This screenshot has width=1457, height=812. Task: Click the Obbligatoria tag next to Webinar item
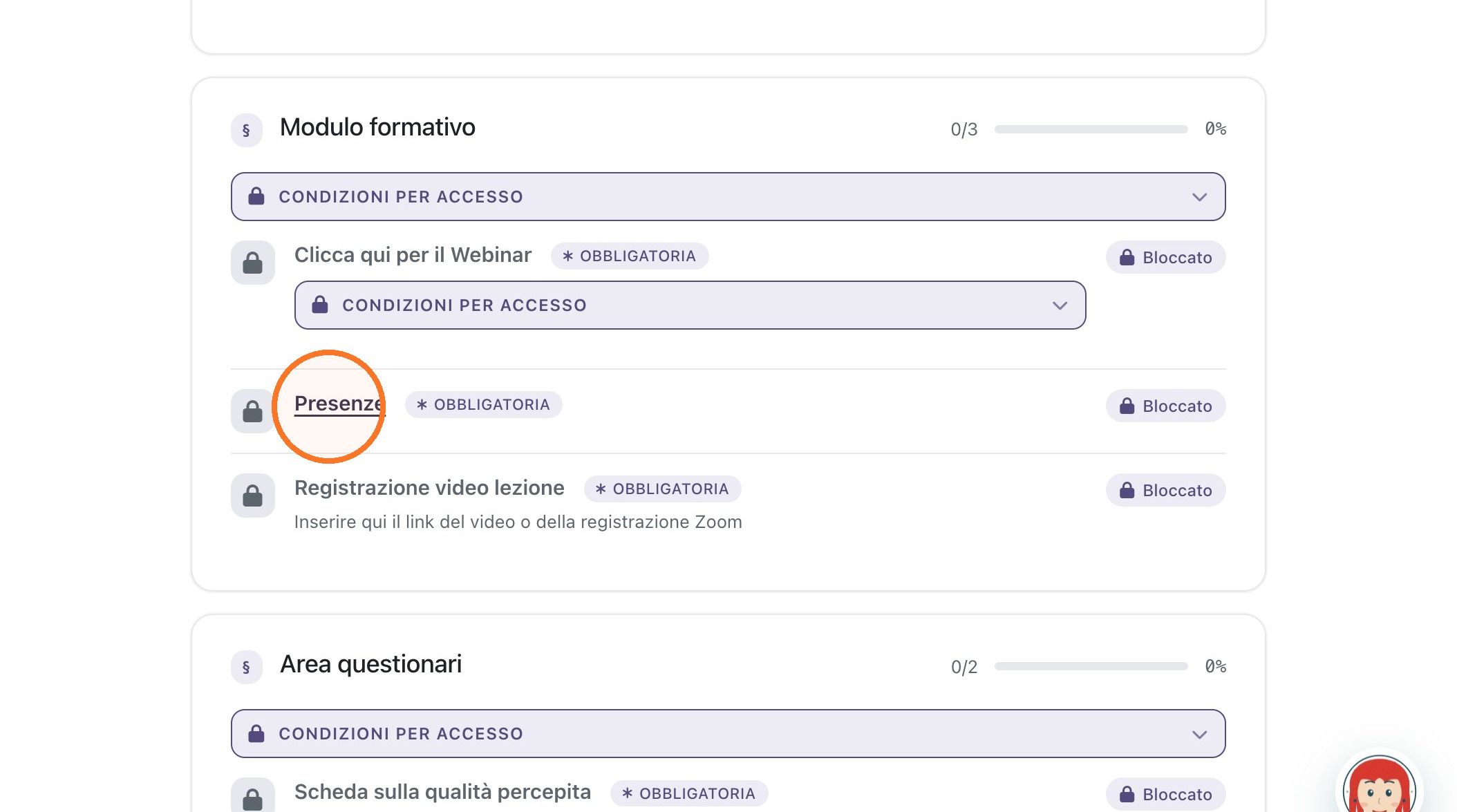pyautogui.click(x=630, y=256)
